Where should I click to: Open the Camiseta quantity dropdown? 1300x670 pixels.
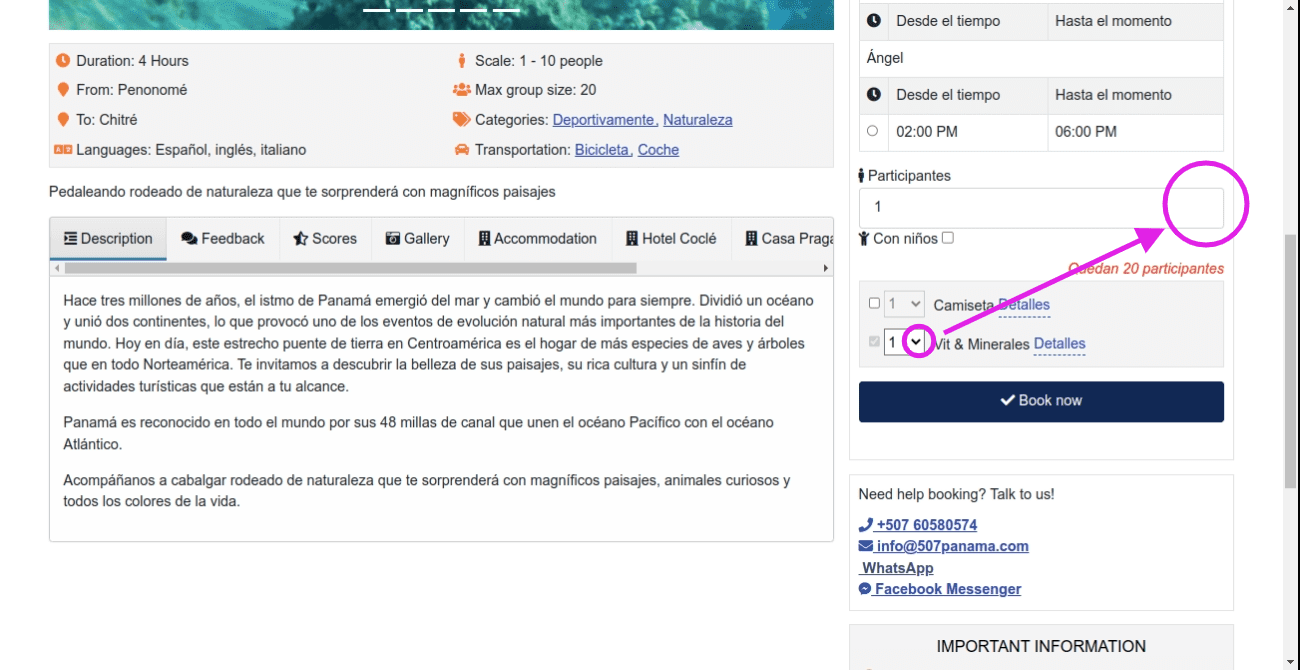click(904, 304)
